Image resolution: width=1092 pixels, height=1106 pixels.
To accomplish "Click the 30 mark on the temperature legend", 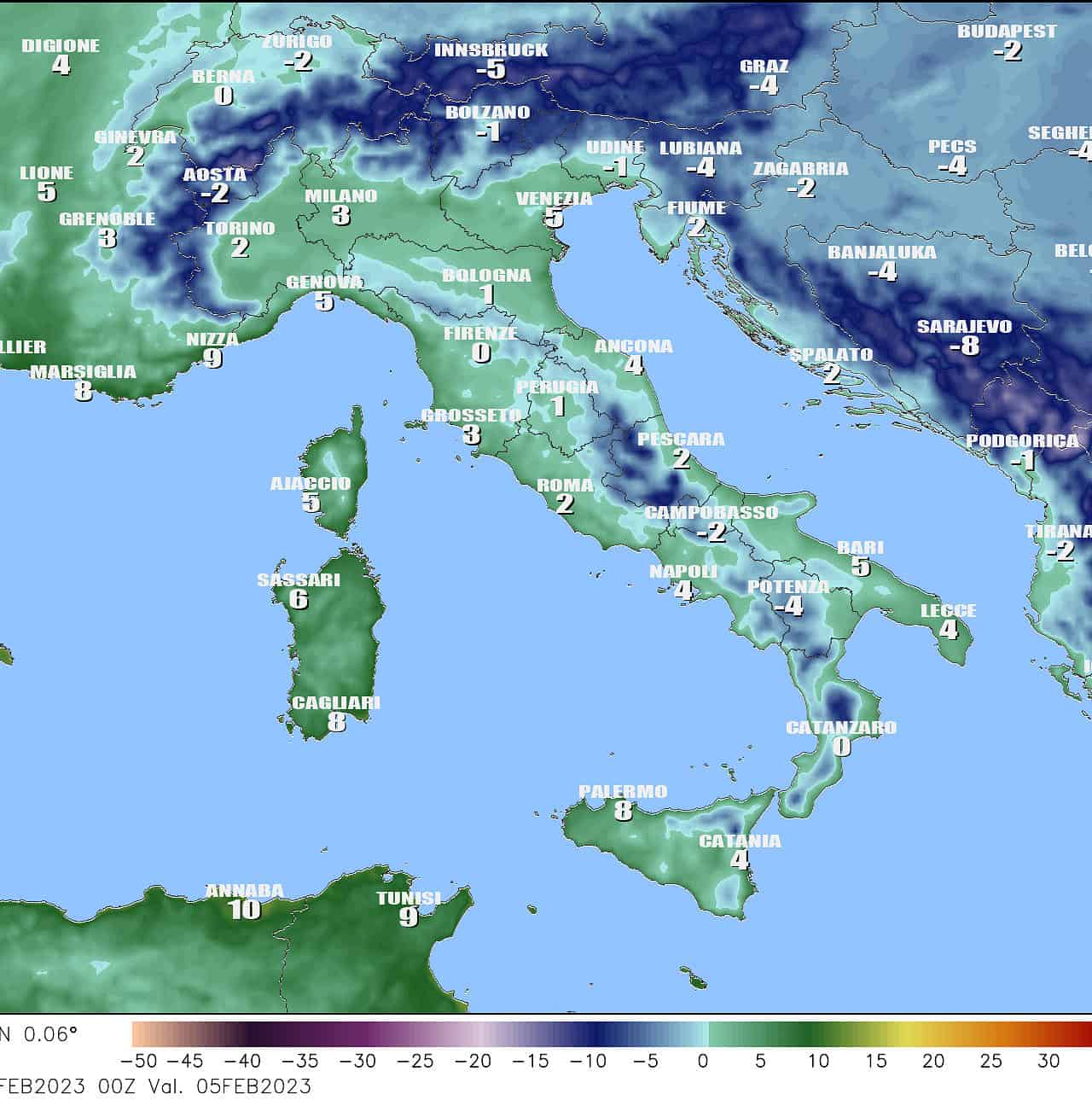I will point(1048,1061).
